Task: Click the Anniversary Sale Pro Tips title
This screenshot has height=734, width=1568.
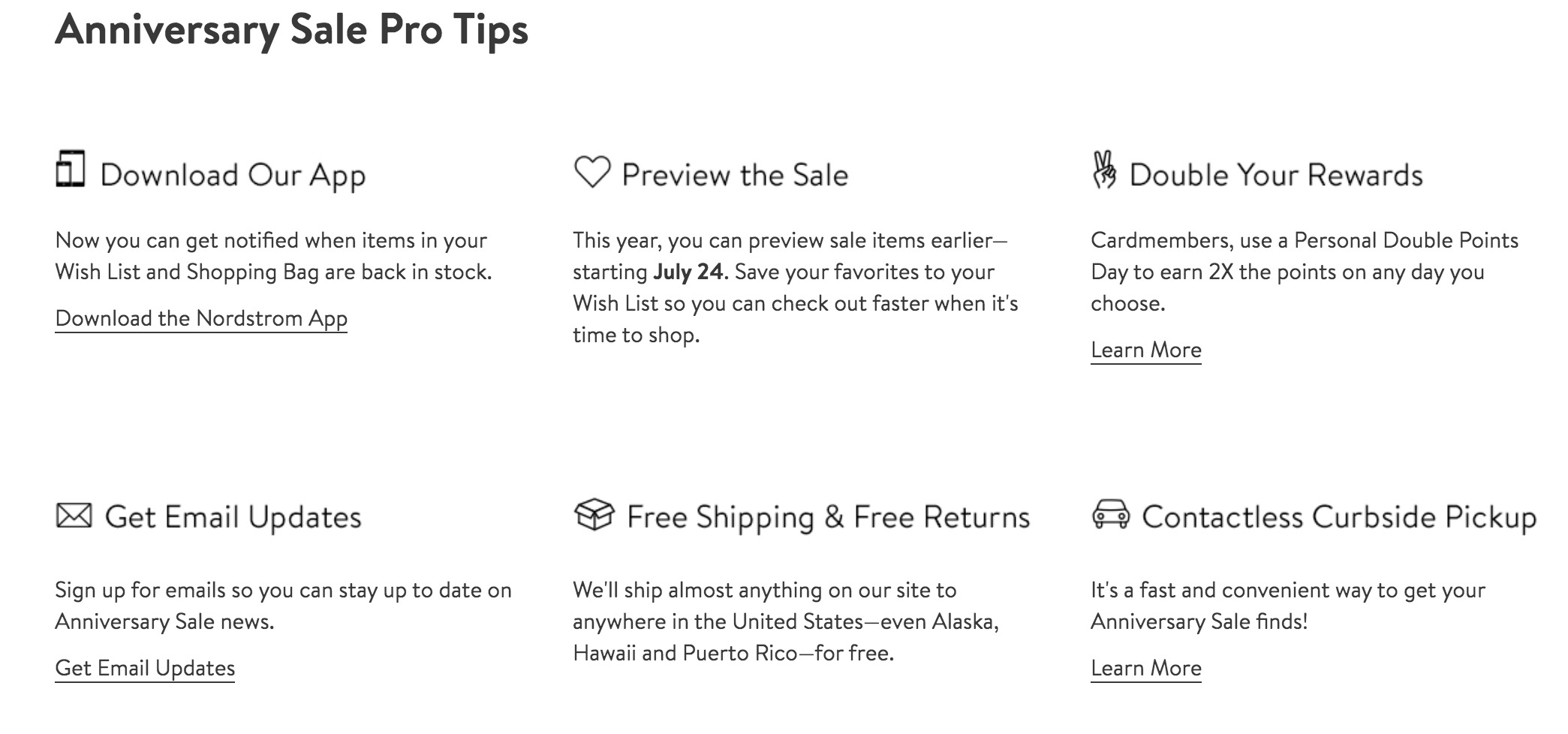Action: tap(292, 31)
